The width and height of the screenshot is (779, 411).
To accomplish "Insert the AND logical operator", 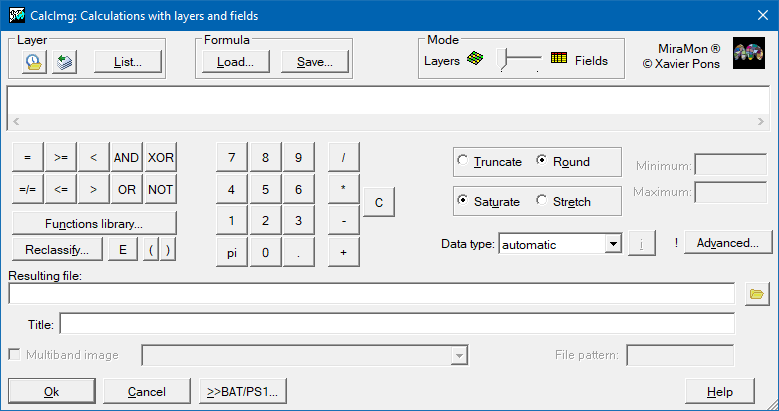I will (126, 158).
